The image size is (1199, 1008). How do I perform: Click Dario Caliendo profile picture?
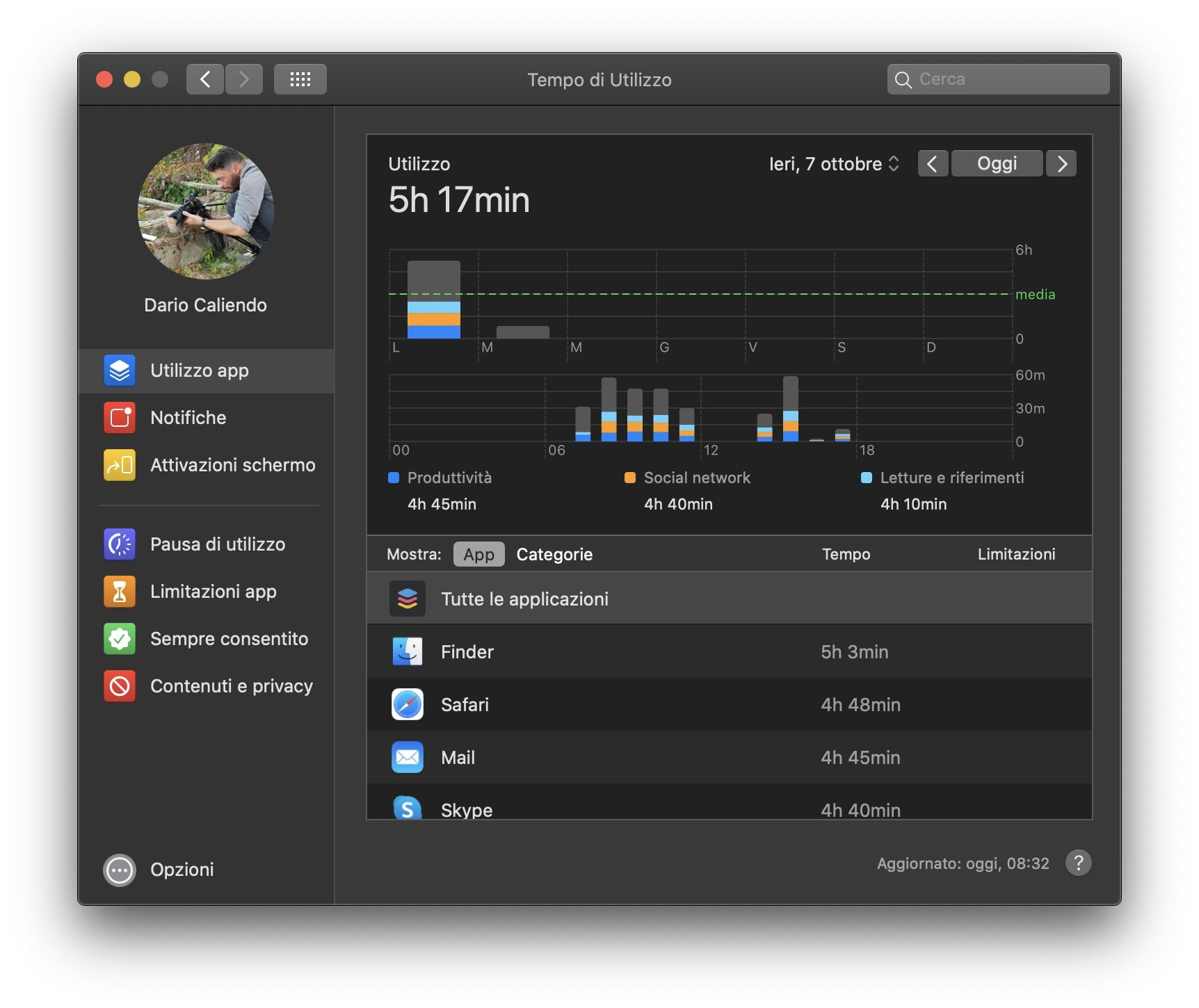point(206,211)
